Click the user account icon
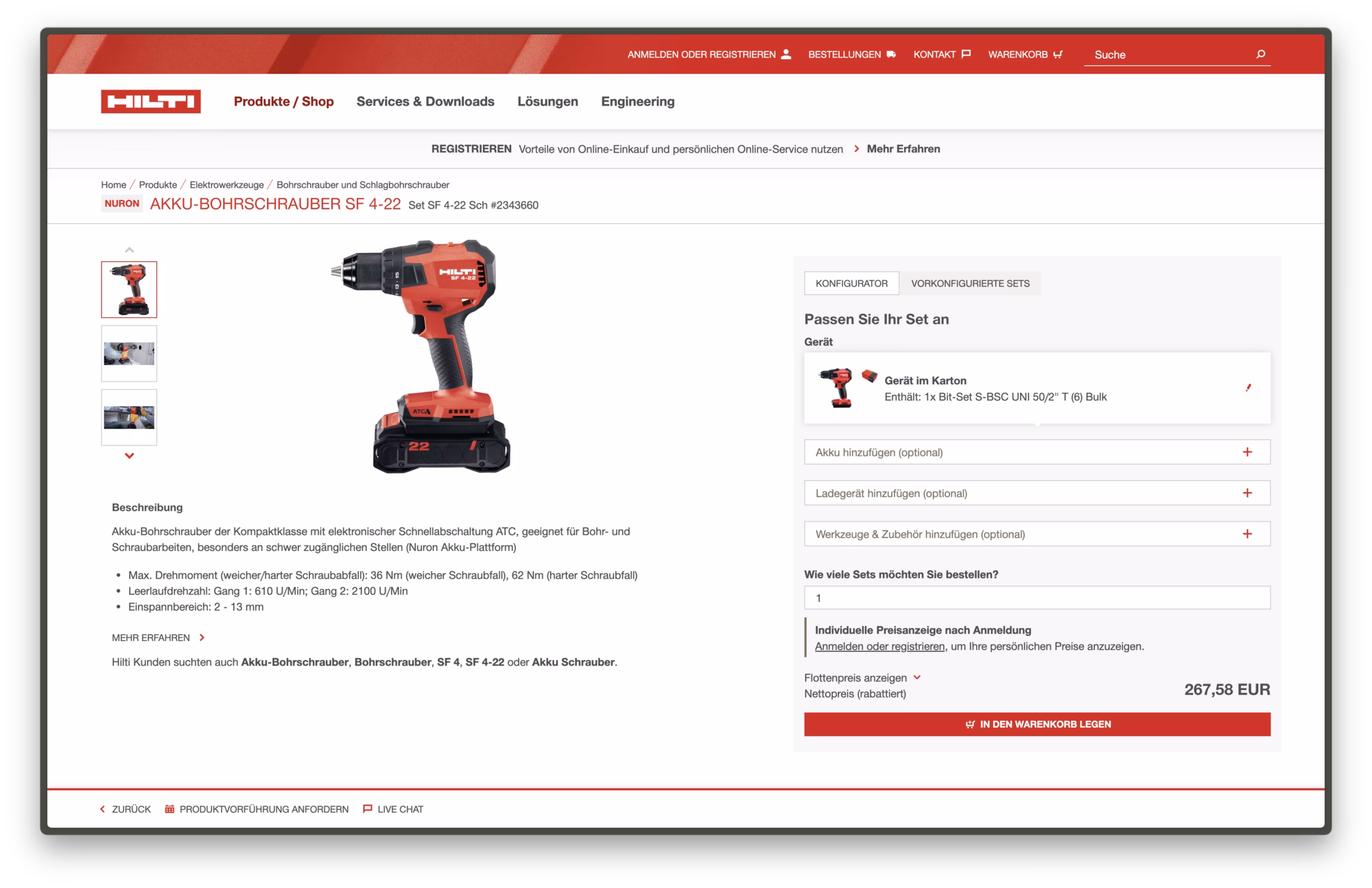 coord(786,54)
